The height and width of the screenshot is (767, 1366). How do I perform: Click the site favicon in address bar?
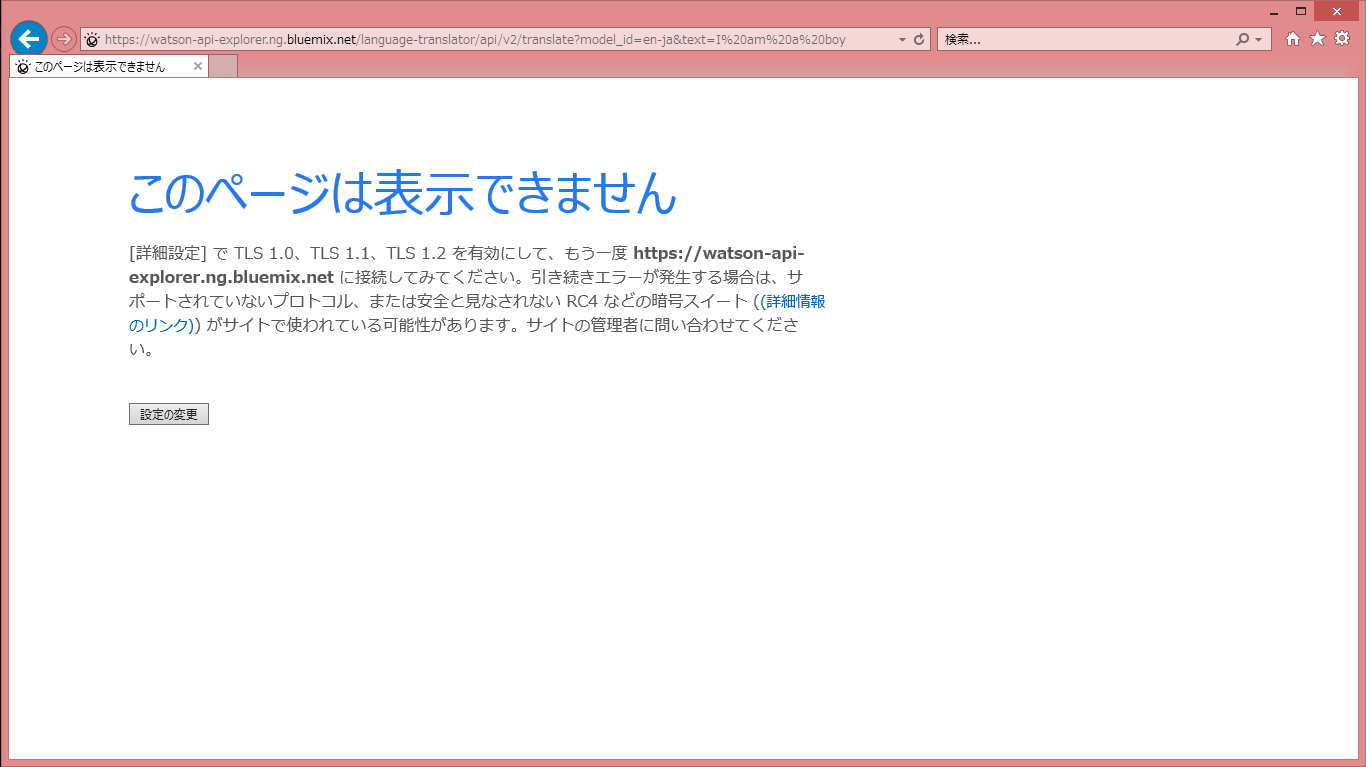click(92, 40)
